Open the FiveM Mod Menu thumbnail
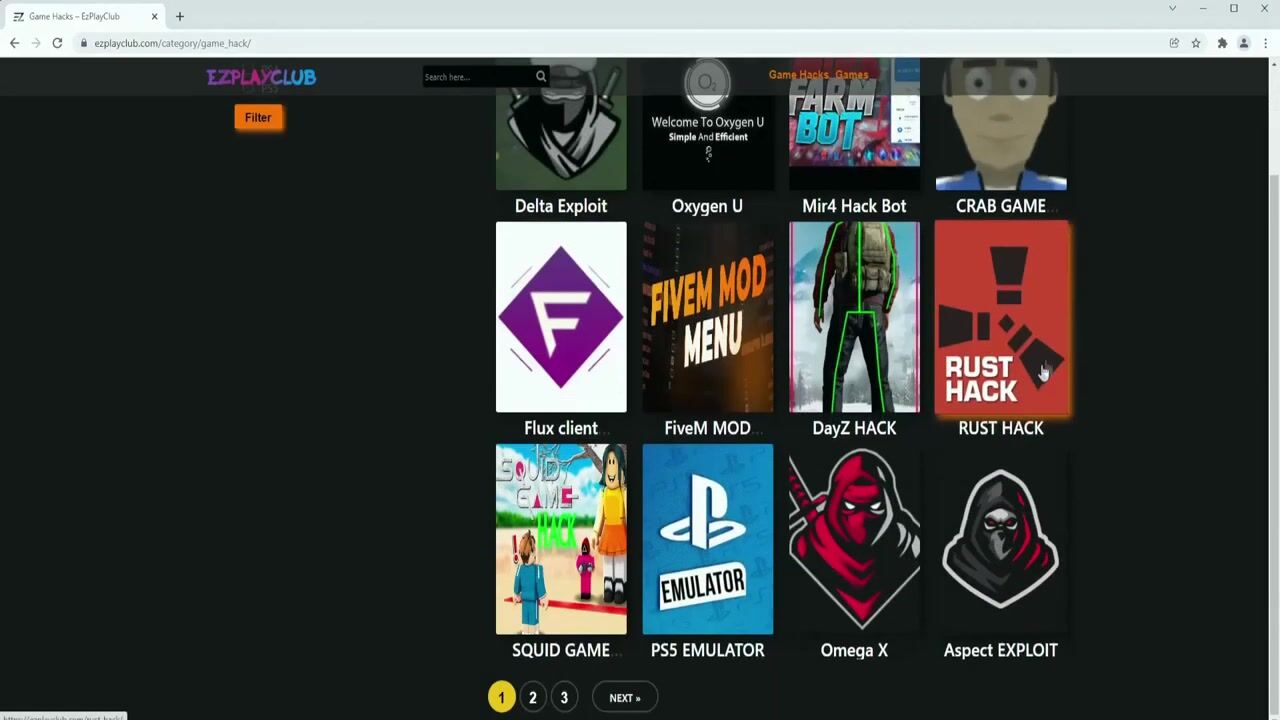This screenshot has width=1280, height=720. (x=708, y=317)
